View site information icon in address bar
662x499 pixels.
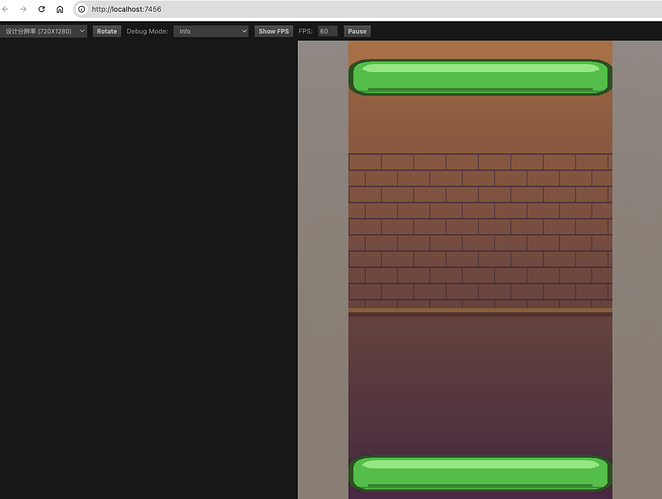(x=81, y=9)
